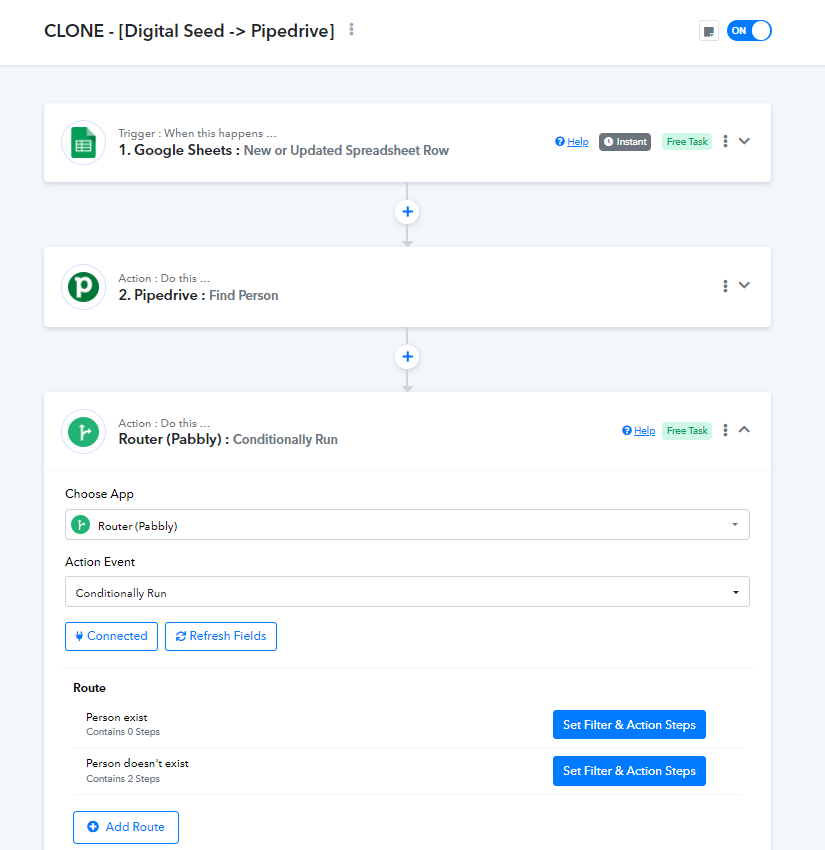Viewport: 825px width, 850px height.
Task: Click the Person doesn't exist route name
Action: (x=137, y=763)
